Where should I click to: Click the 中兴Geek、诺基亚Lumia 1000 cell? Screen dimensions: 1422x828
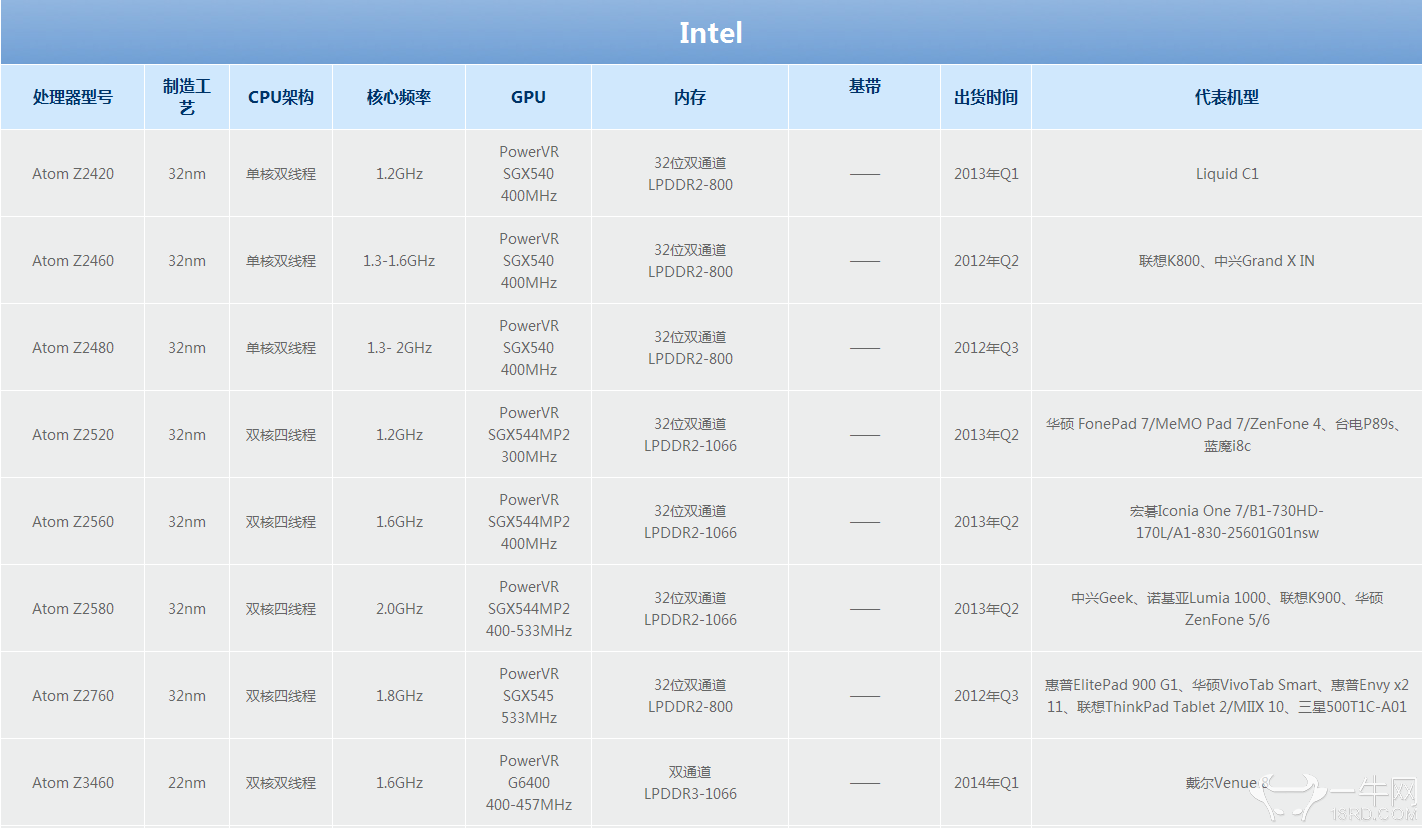(1227, 609)
